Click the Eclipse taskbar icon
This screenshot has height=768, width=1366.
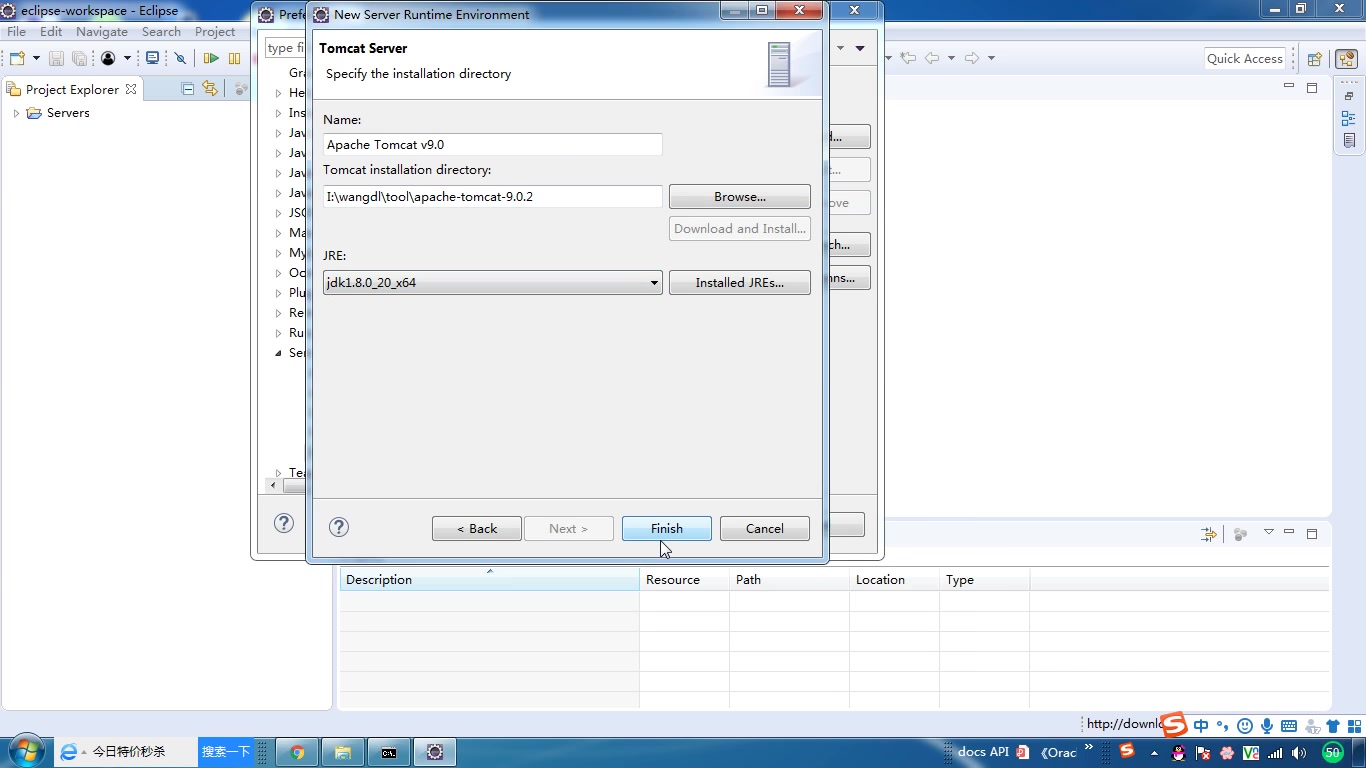click(435, 752)
